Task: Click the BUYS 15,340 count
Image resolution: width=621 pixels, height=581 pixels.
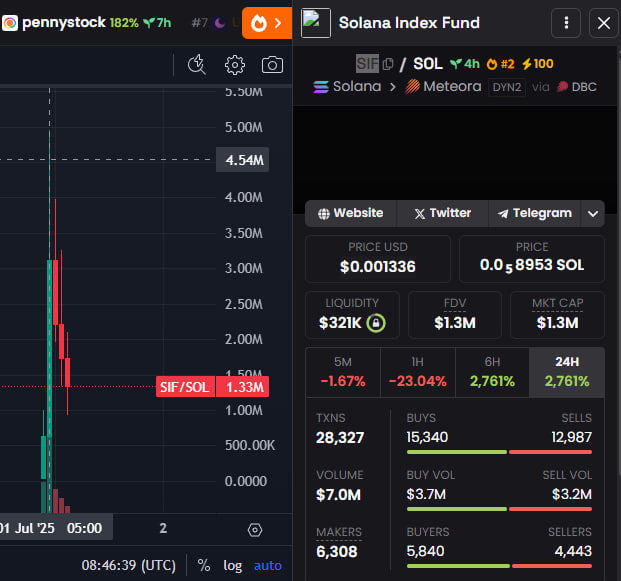Action: point(427,437)
